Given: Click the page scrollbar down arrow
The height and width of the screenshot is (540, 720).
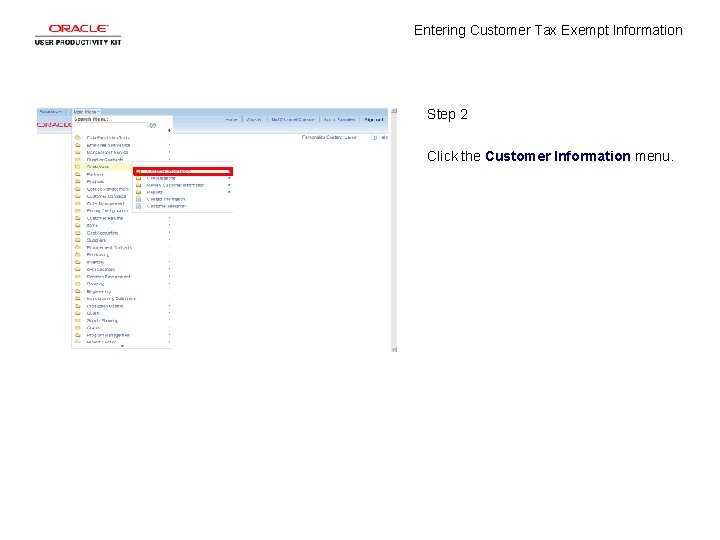Looking at the screenshot, I should tap(394, 349).
